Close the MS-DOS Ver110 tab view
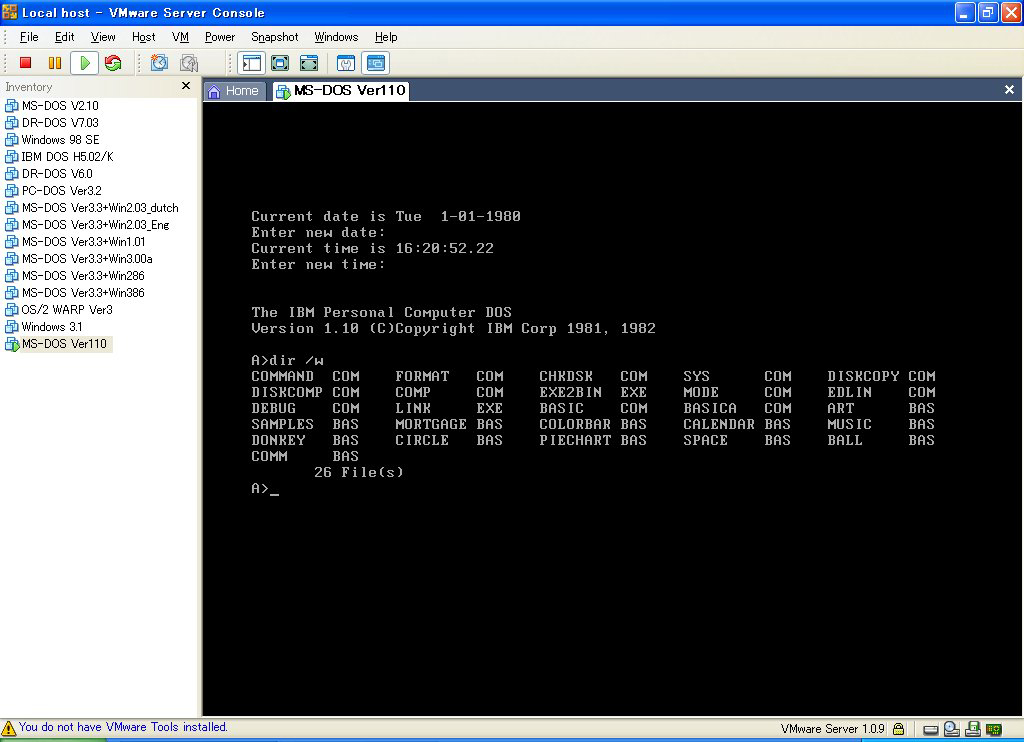1024x742 pixels. (x=1009, y=89)
